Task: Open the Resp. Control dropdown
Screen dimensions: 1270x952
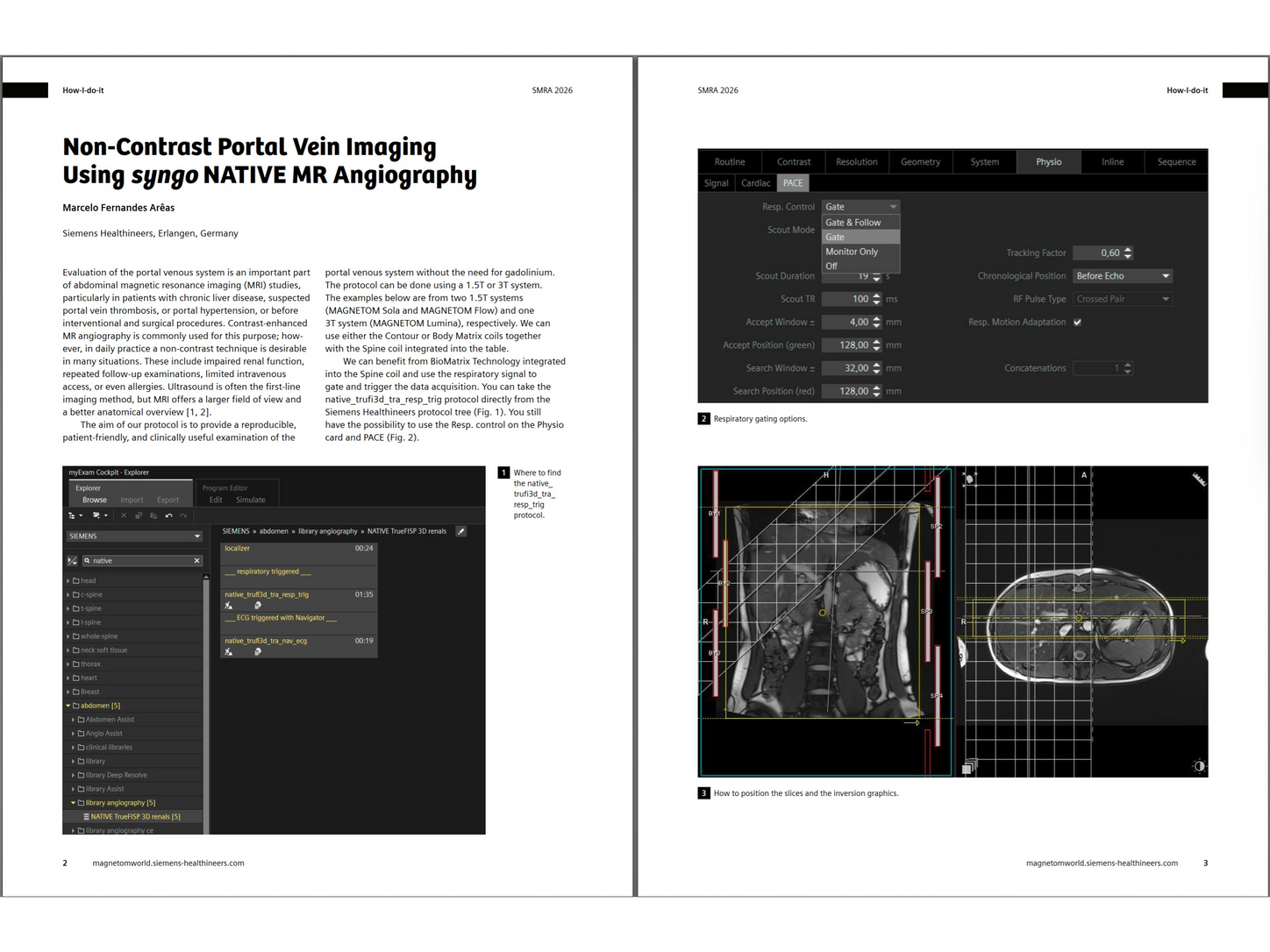Action: [860, 207]
